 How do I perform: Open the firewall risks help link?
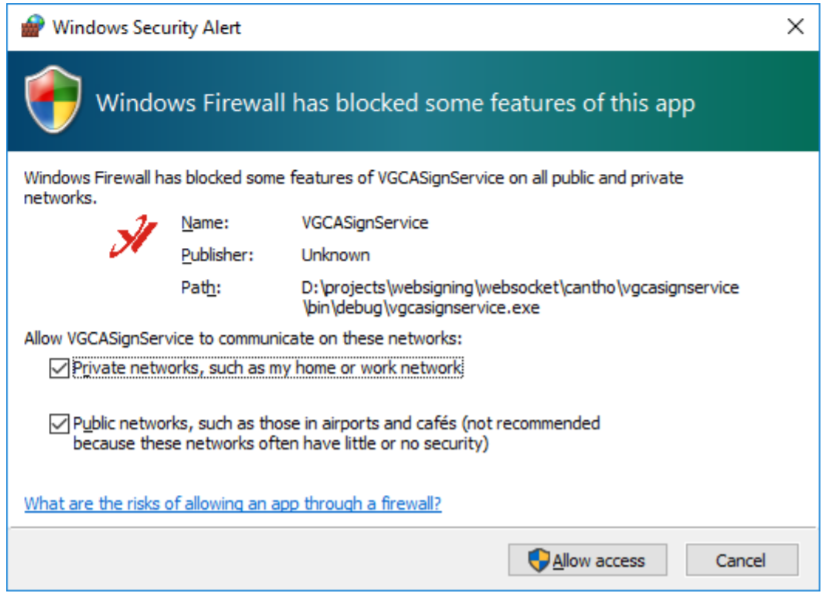232,503
